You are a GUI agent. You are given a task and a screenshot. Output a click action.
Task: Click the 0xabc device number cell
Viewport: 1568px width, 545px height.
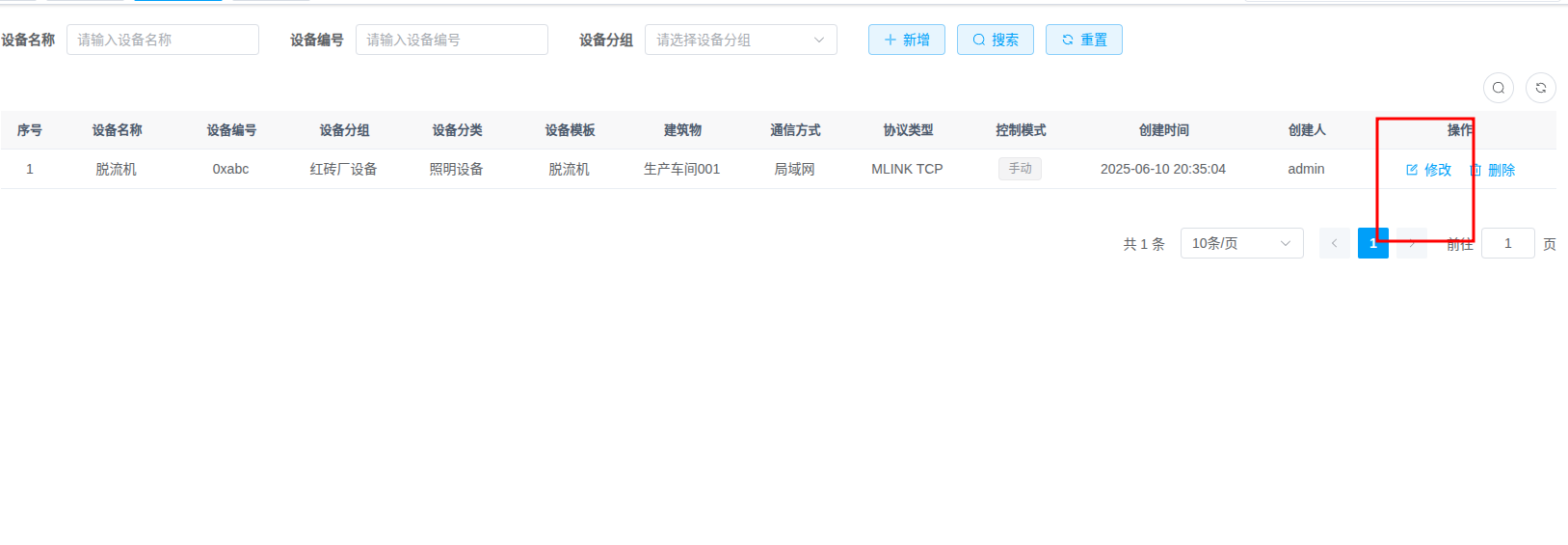230,169
